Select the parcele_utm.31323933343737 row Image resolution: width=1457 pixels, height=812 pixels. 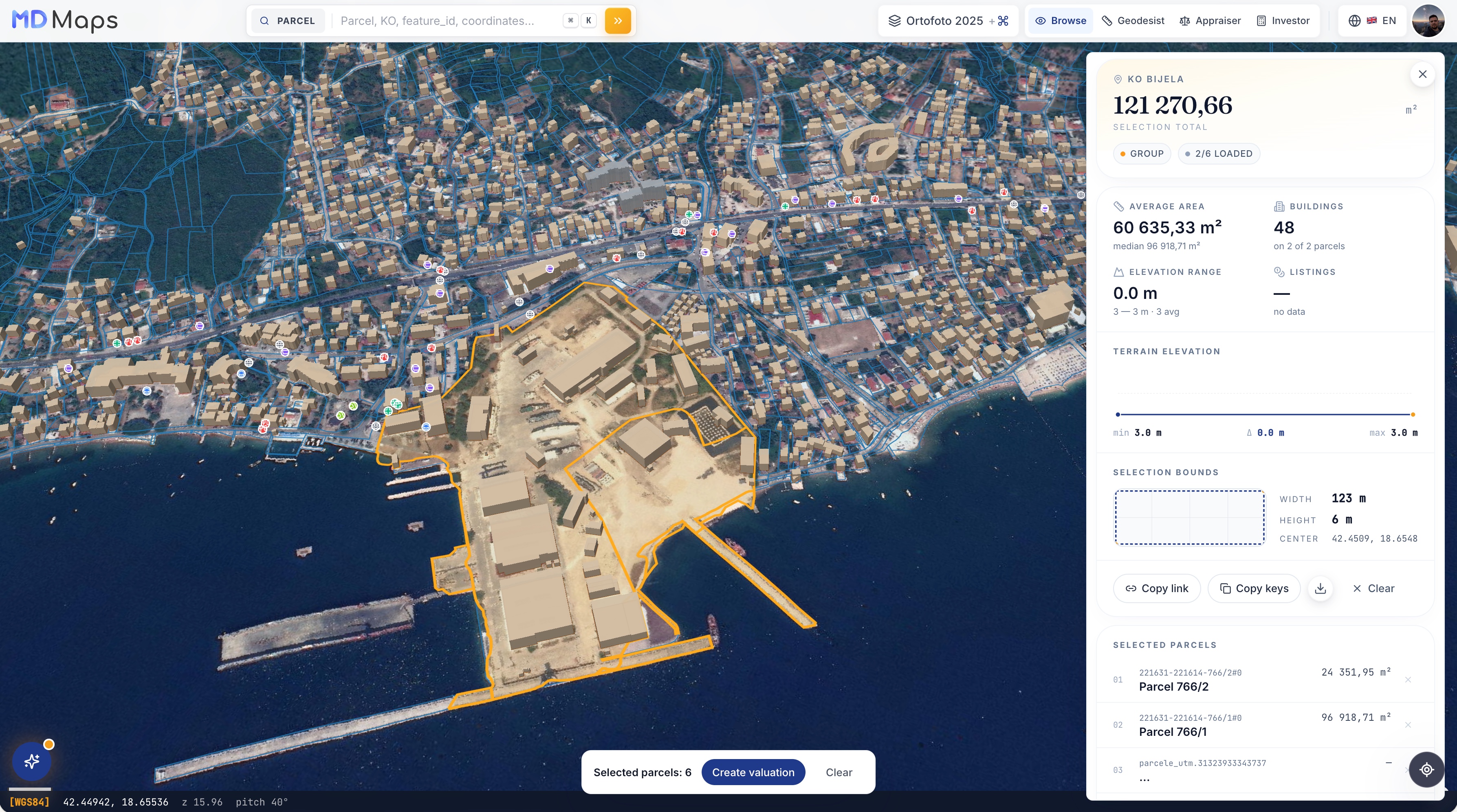click(1265, 770)
